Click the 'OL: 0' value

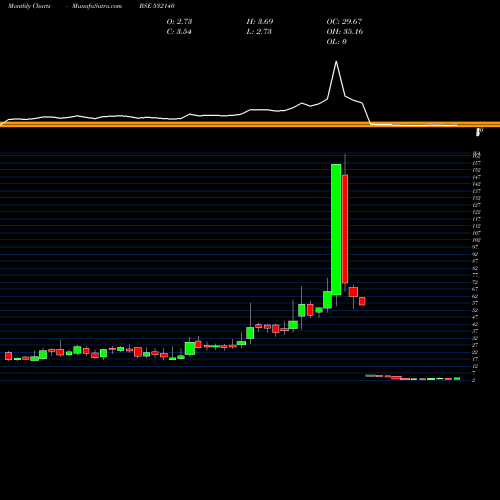point(336,41)
